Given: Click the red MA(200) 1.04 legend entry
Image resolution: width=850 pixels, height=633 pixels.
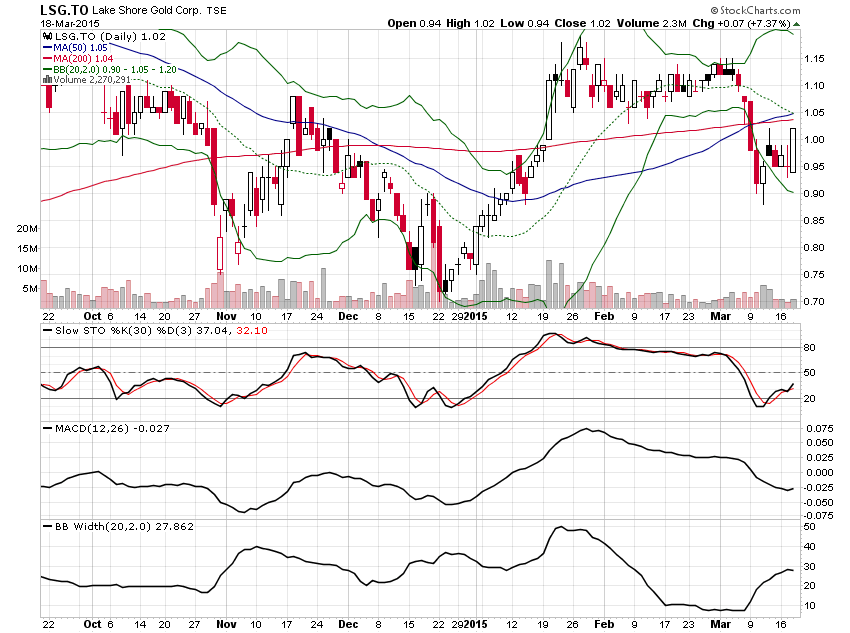Looking at the screenshot, I should click(82, 58).
